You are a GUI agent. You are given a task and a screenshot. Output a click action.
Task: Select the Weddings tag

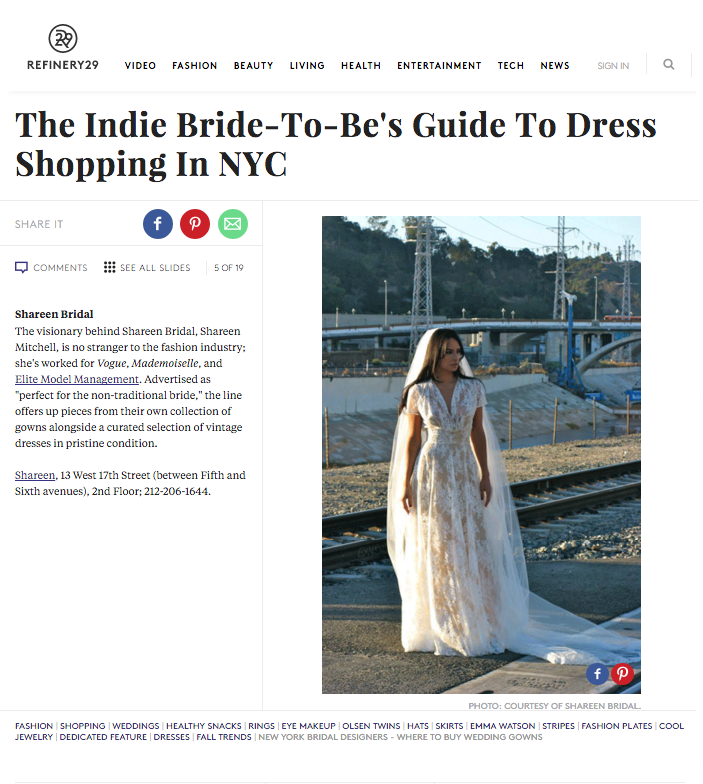click(136, 726)
